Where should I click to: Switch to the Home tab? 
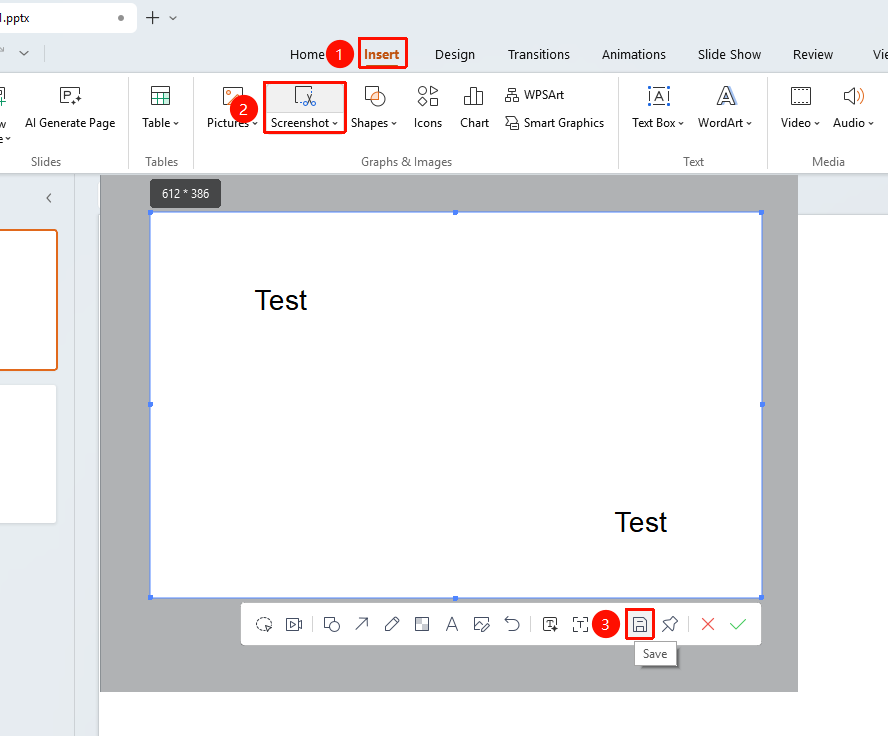tap(307, 54)
